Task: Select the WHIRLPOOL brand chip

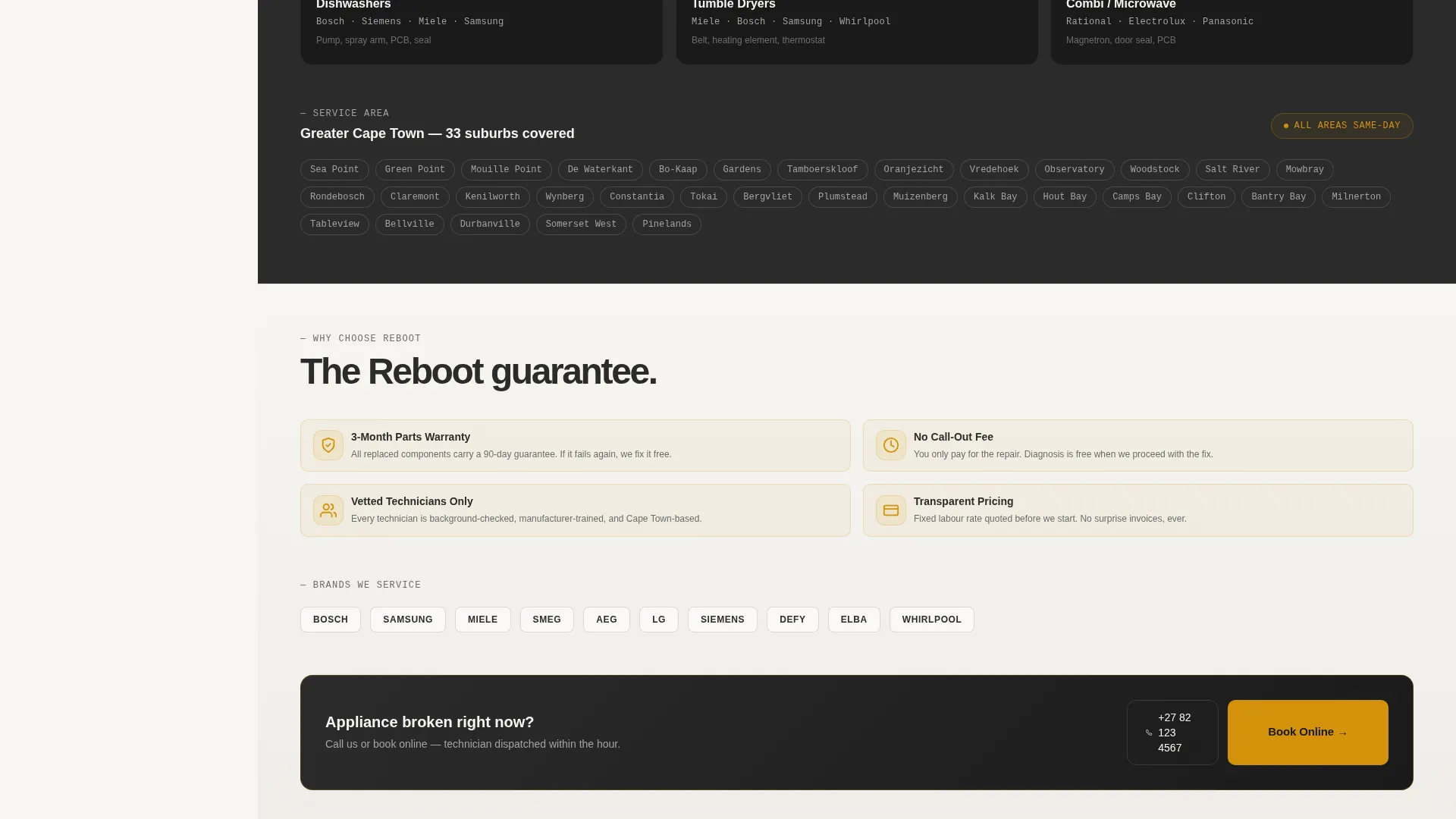Action: (x=932, y=620)
